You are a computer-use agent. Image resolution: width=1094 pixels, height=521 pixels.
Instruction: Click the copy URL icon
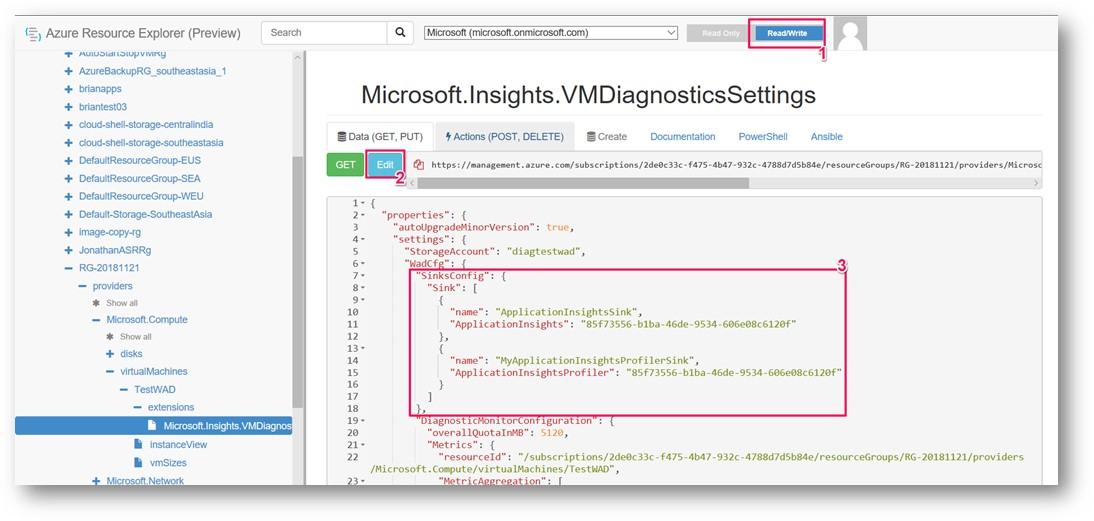point(419,165)
